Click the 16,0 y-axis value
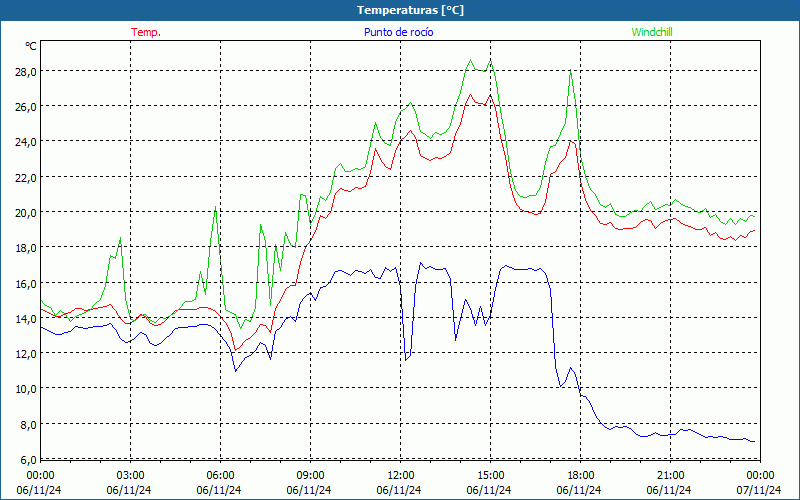The height and width of the screenshot is (500, 800). (26, 283)
